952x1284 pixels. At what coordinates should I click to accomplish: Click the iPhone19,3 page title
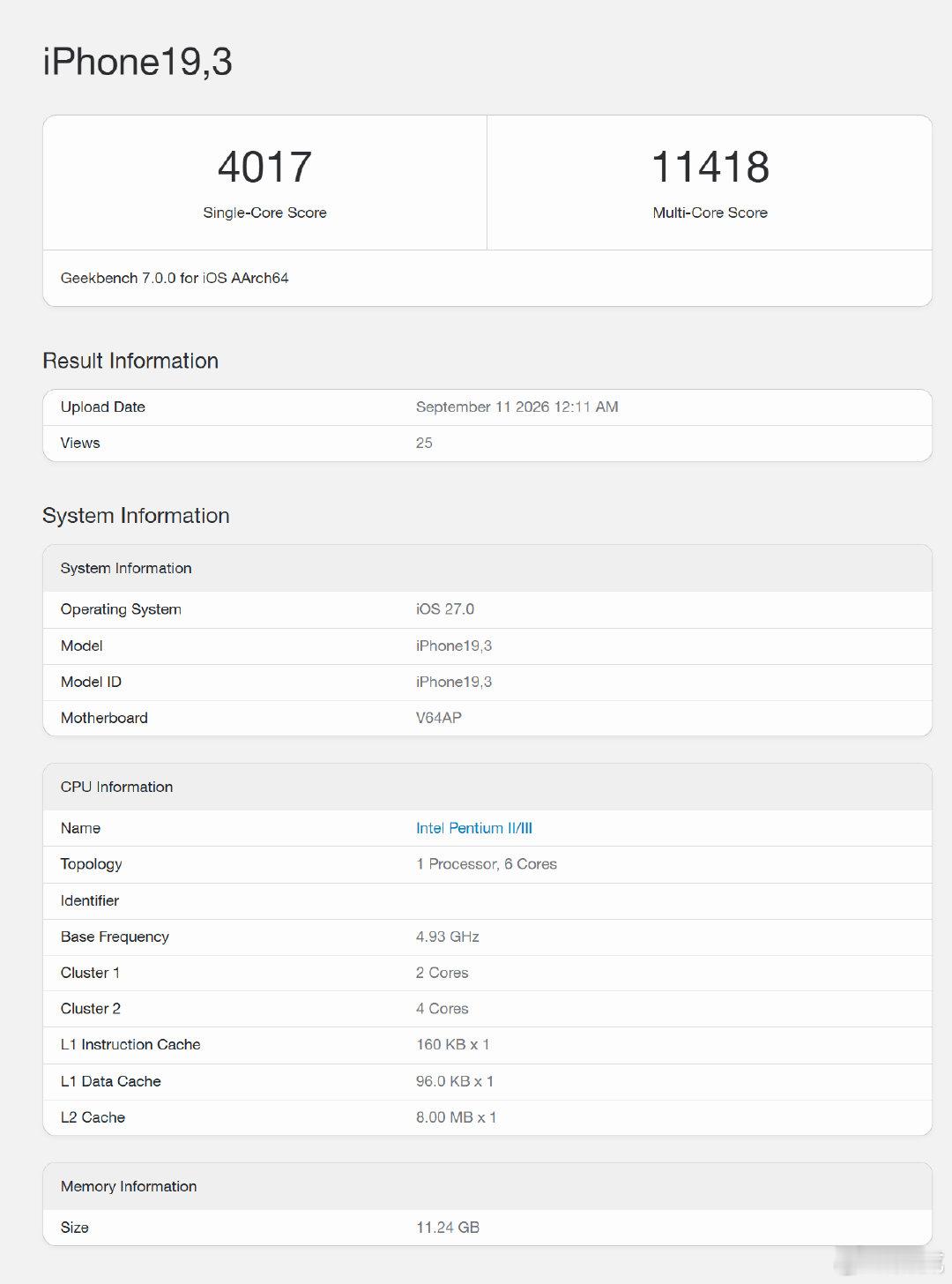pos(138,62)
